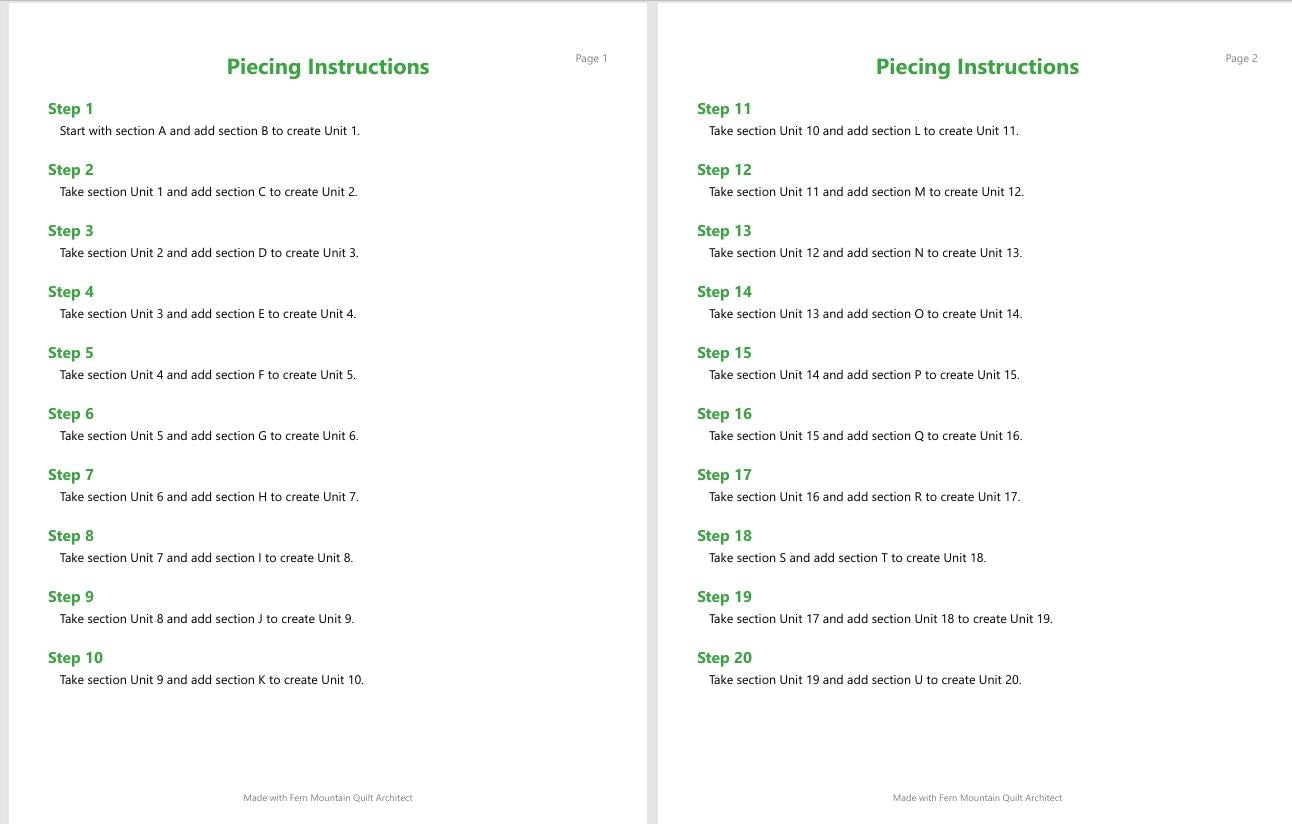This screenshot has width=1292, height=824.
Task: Click the Step 10 heading
Action: point(75,658)
